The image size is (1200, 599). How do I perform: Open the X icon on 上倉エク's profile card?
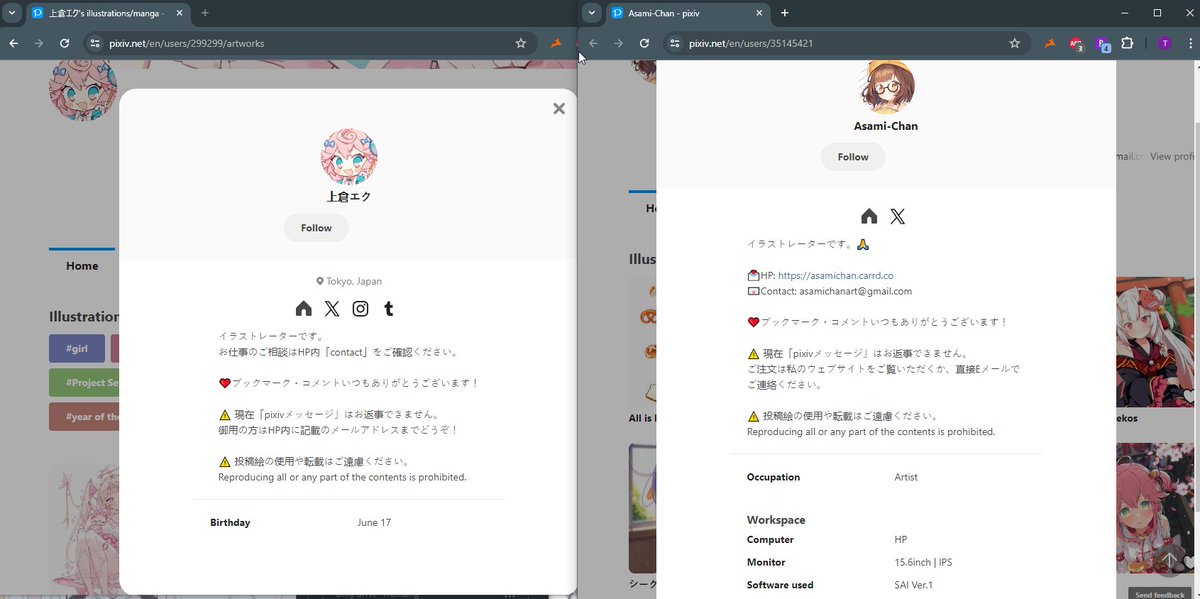332,309
